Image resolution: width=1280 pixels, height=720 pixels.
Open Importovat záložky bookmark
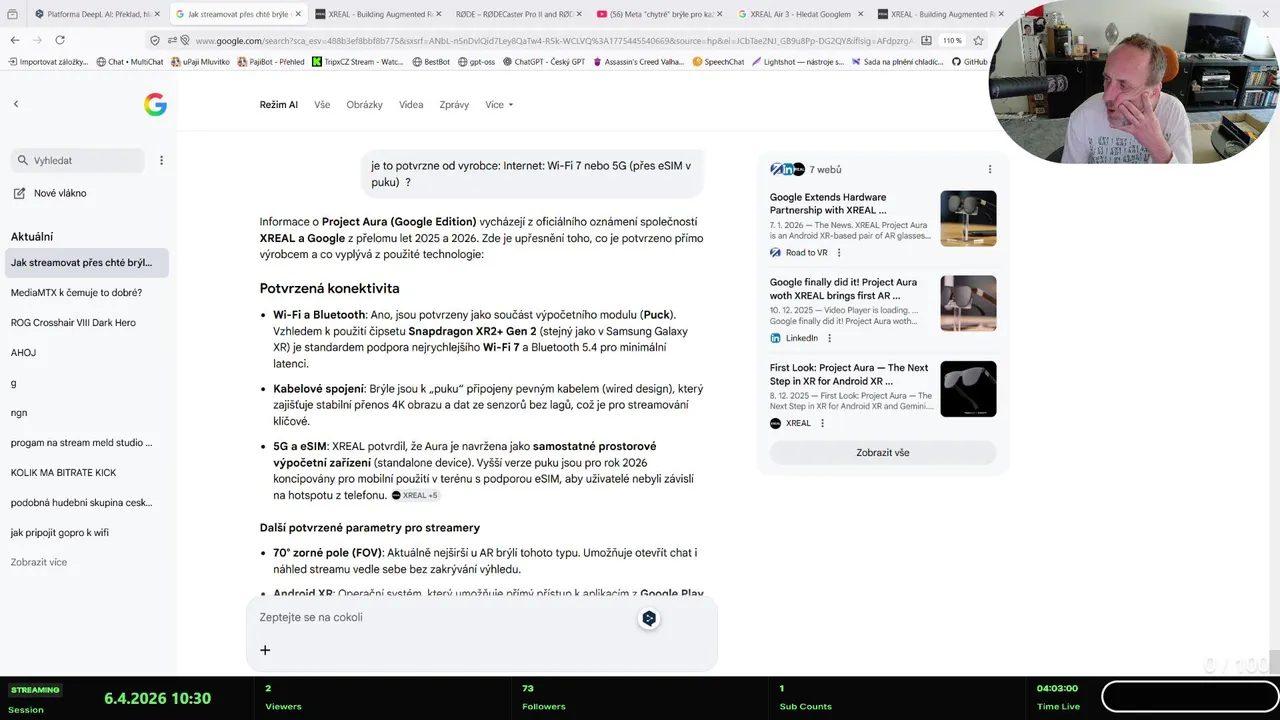point(48,62)
